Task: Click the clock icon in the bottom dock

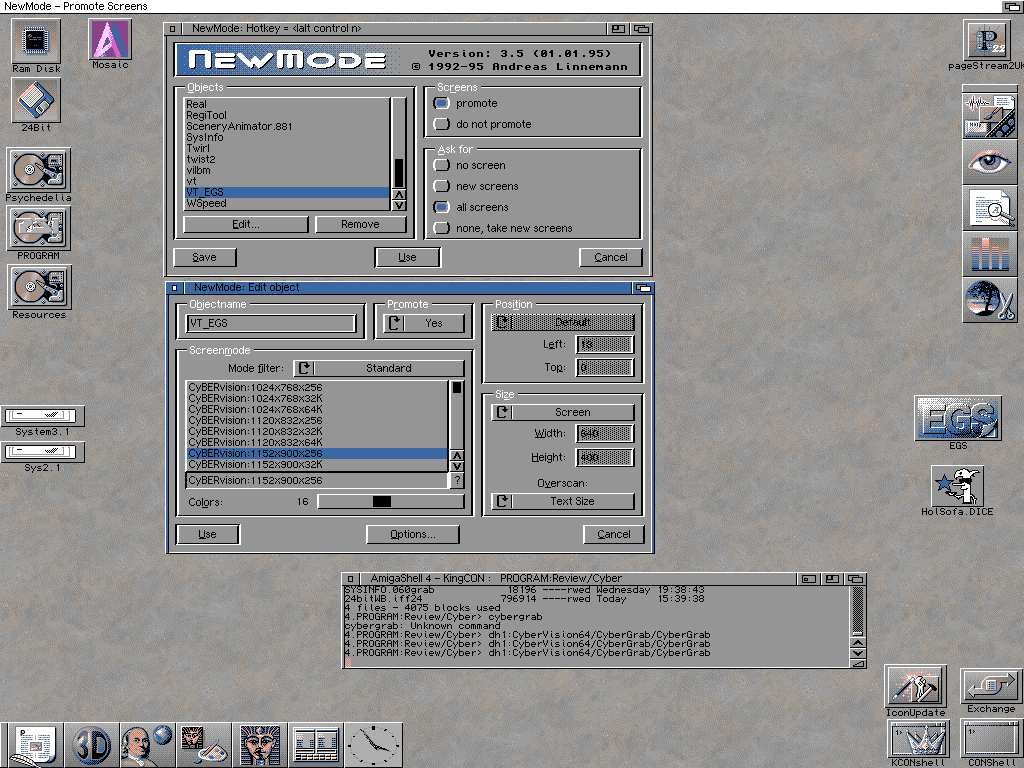Action: coord(374,745)
